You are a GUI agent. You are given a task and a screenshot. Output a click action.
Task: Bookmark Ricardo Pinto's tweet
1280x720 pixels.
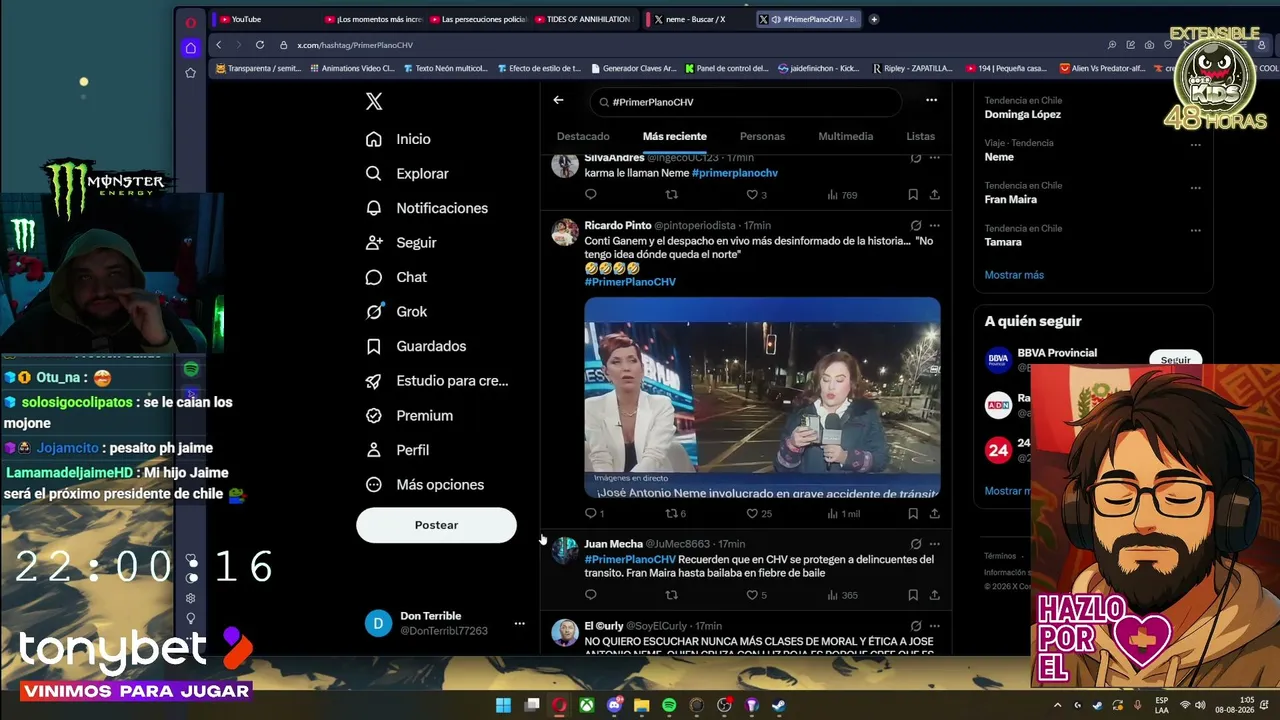coord(913,514)
